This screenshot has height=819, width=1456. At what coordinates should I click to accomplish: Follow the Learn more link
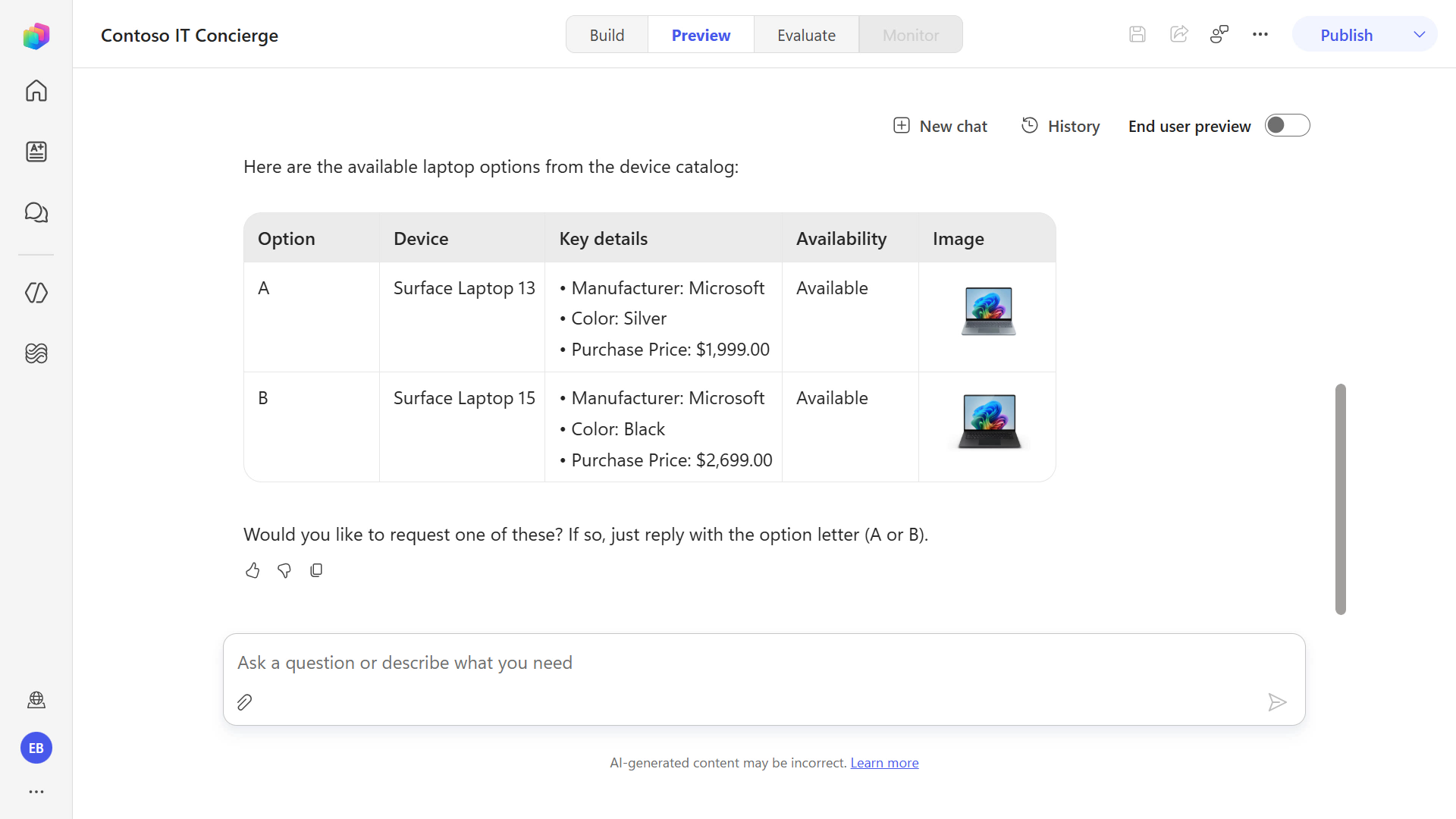(x=884, y=763)
